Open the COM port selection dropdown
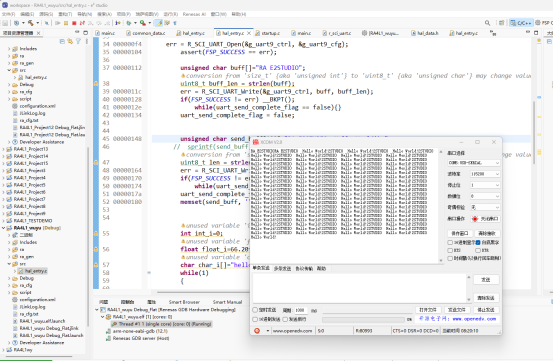This screenshot has width=554, height=361. [474, 163]
